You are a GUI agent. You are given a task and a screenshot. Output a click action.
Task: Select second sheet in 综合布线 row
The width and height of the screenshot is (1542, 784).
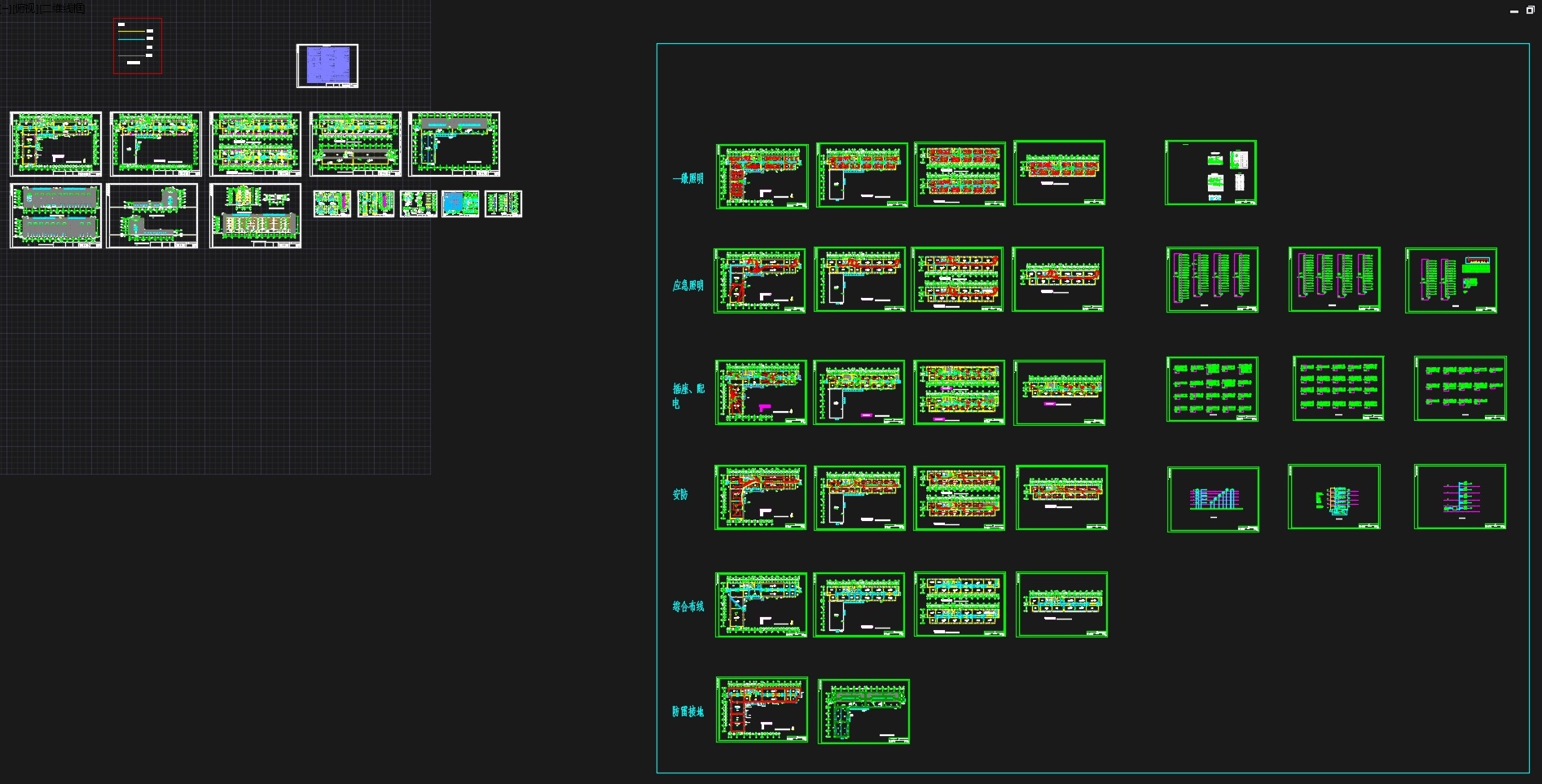pyautogui.click(x=859, y=605)
